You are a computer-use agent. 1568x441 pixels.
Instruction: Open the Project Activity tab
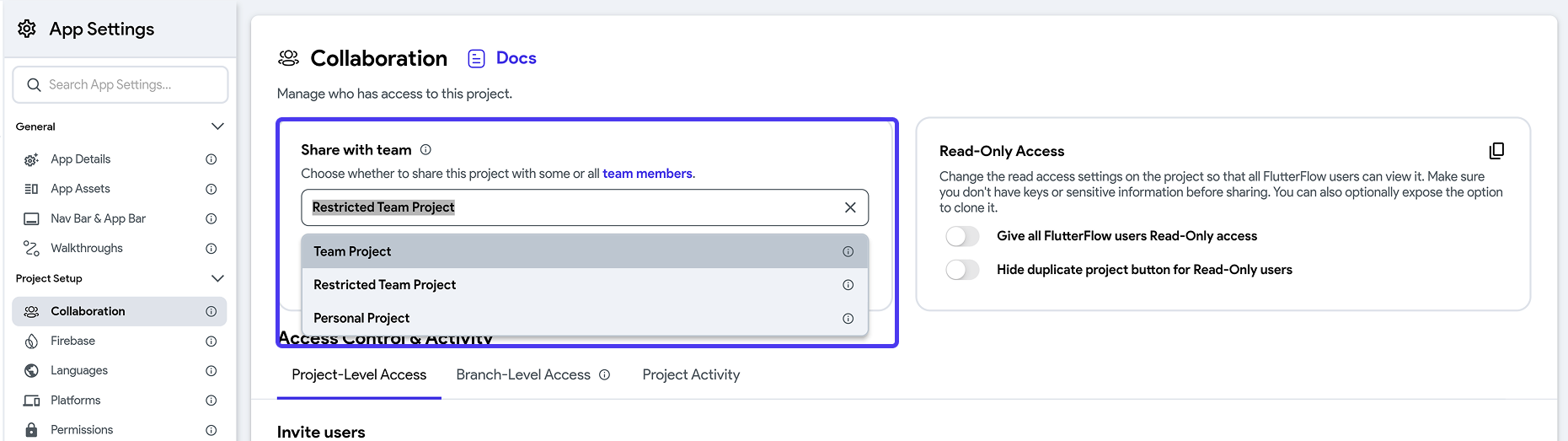coord(691,375)
